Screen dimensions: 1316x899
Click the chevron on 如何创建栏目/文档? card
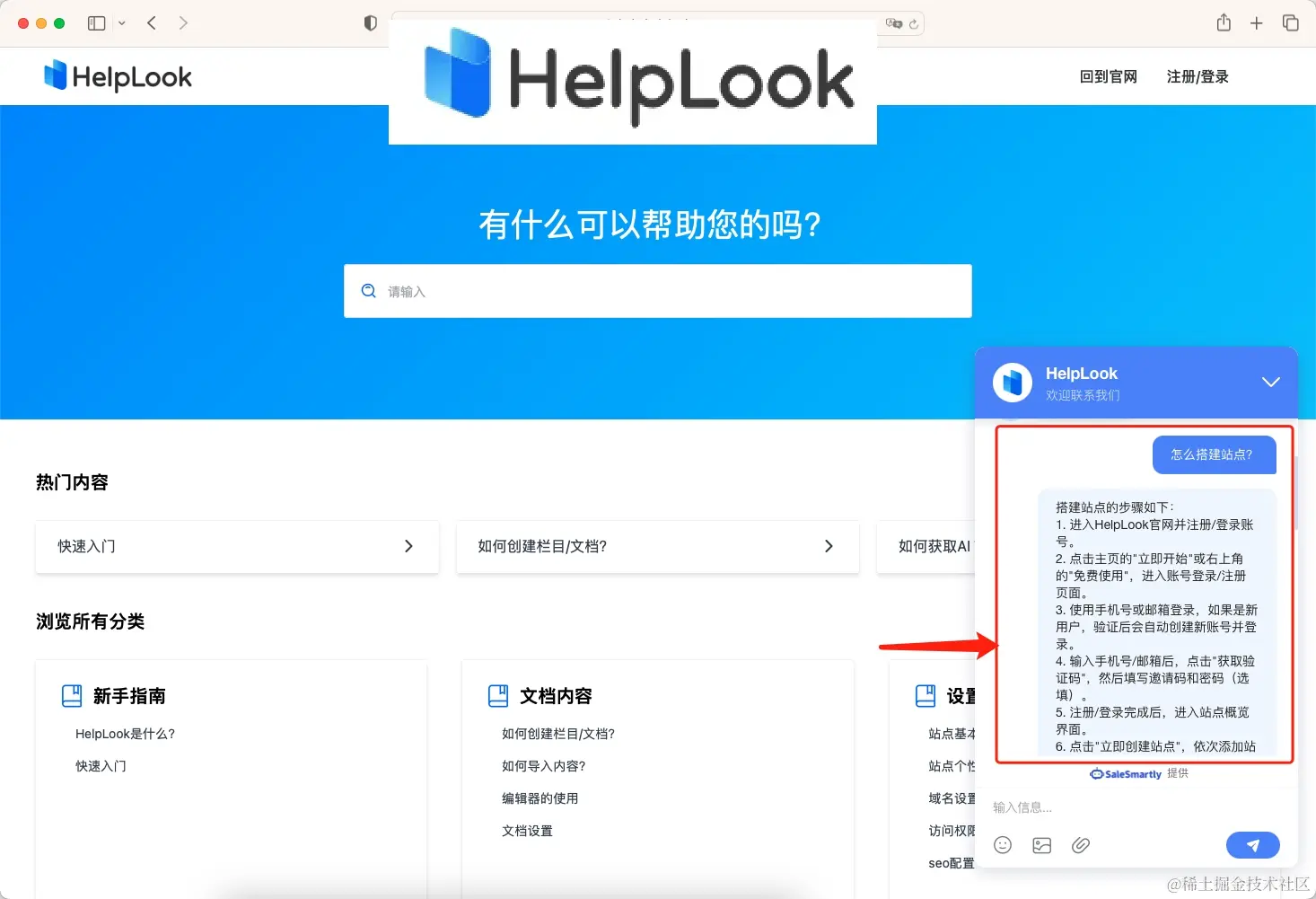point(829,546)
